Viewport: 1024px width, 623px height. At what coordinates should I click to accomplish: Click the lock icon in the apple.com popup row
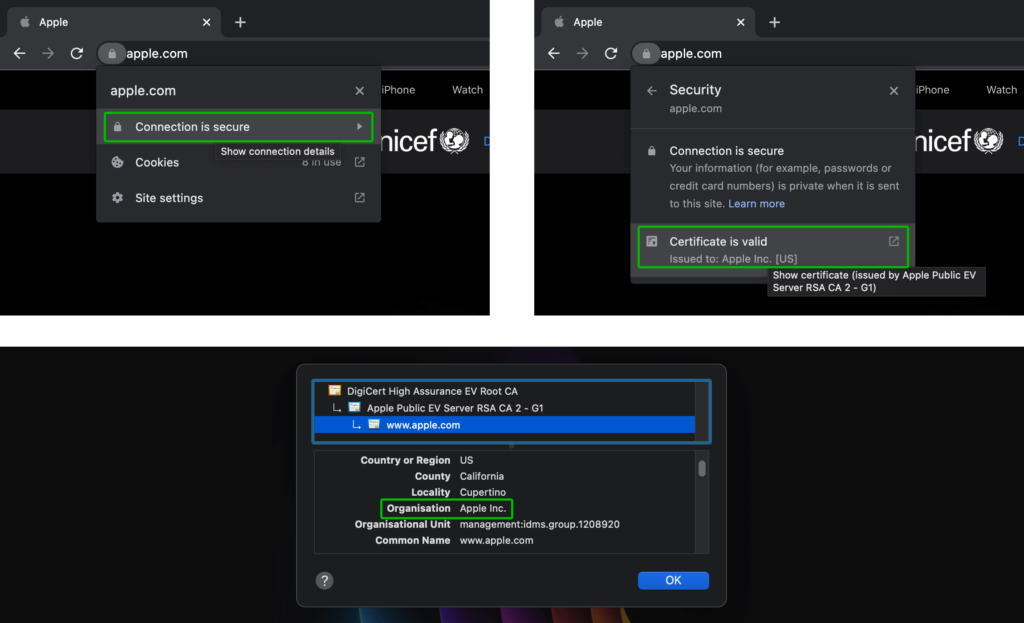coord(118,127)
